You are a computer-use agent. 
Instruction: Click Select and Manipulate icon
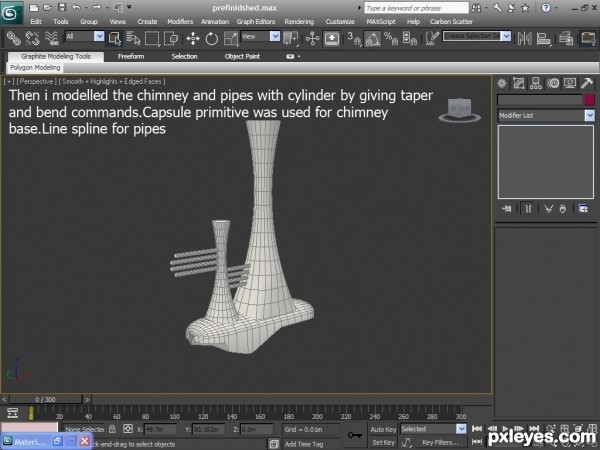coord(313,38)
